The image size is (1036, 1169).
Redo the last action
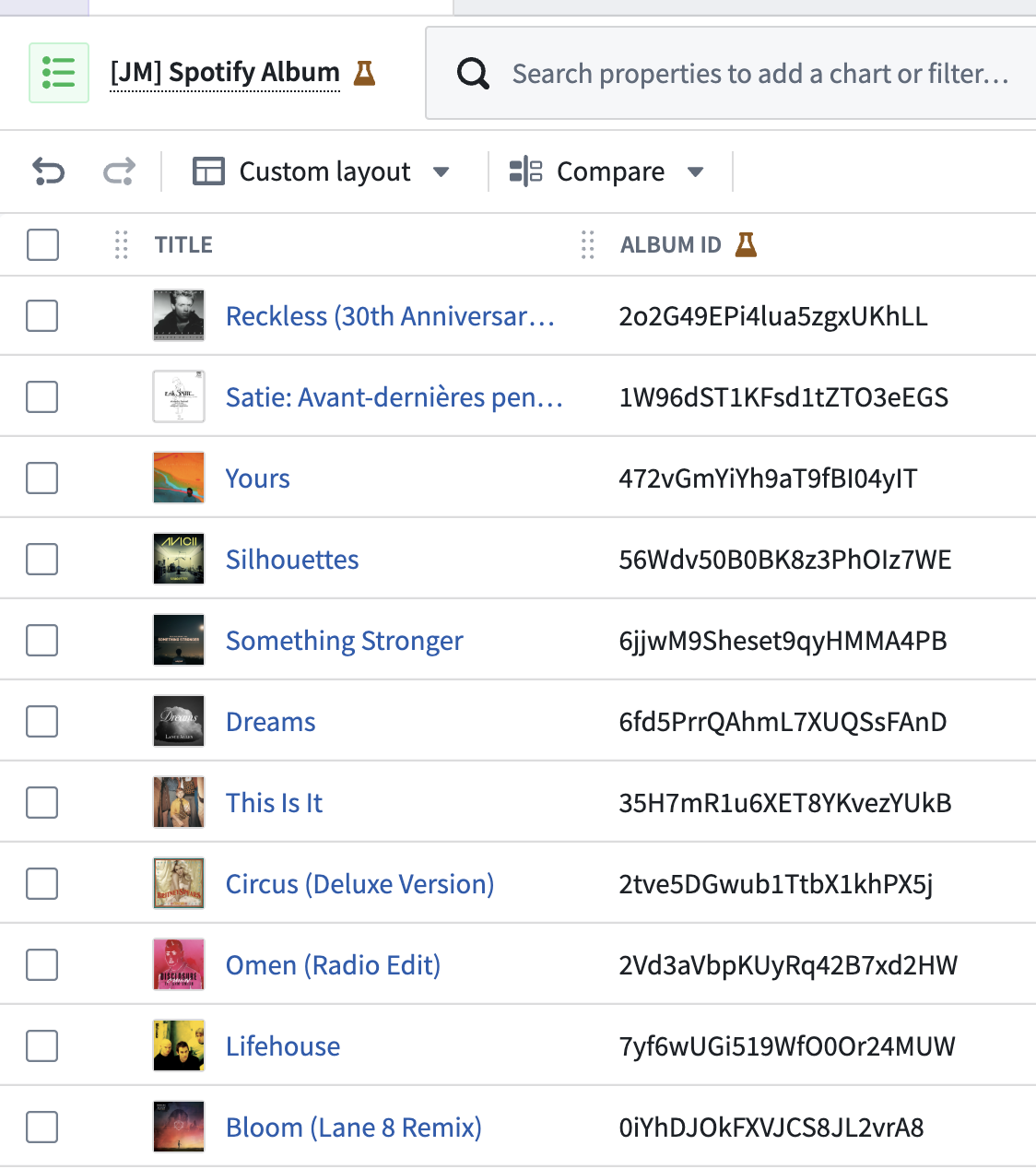click(x=119, y=171)
